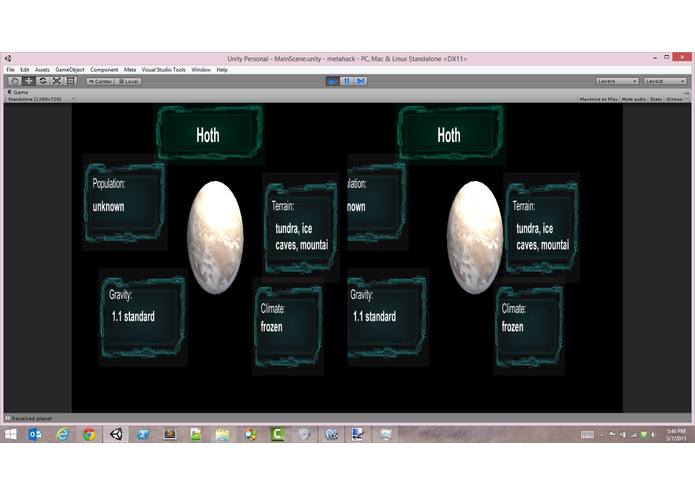The width and height of the screenshot is (695, 494).
Task: Select the Scale tool
Action: pyautogui.click(x=57, y=81)
